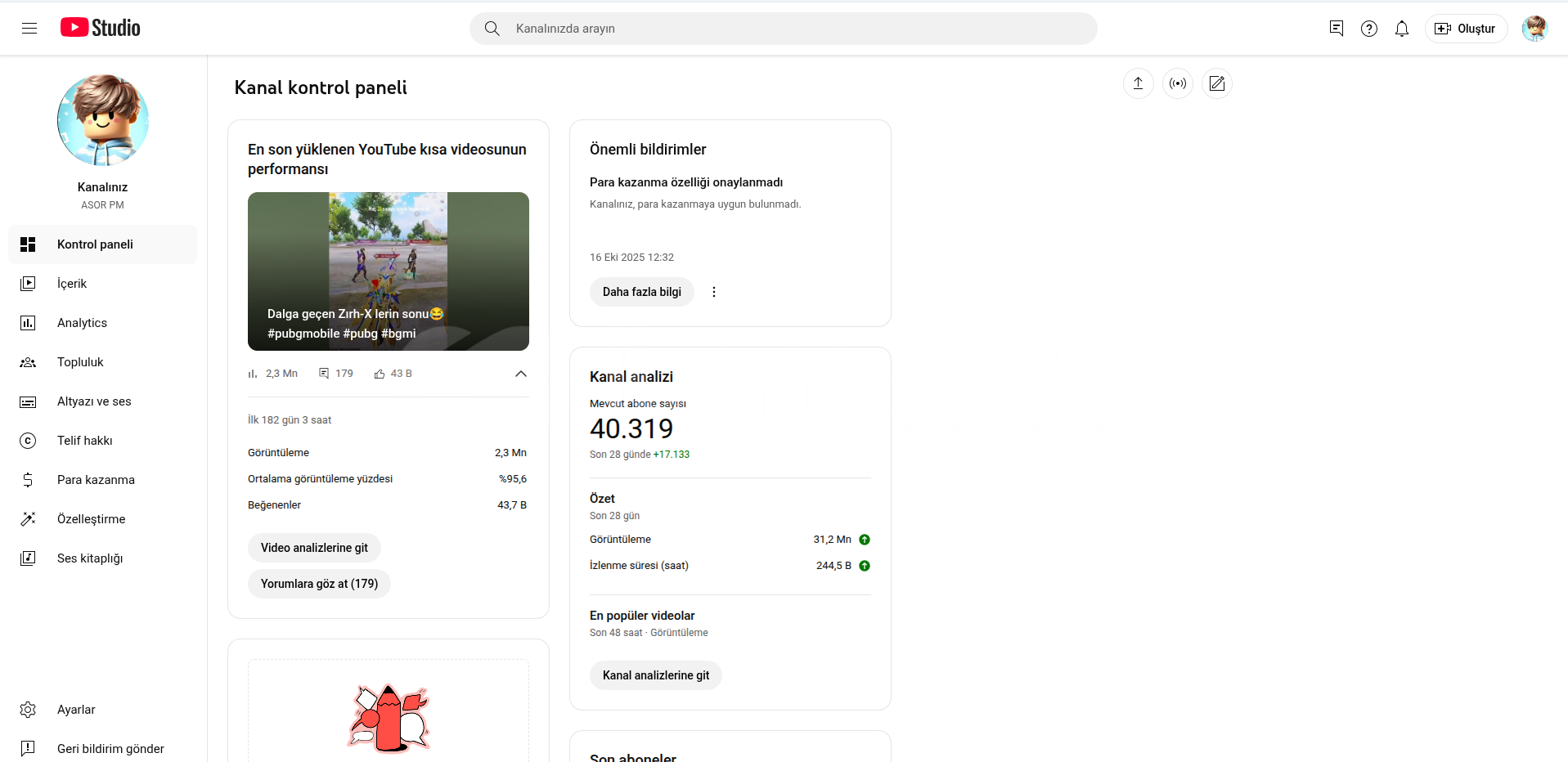Screen dimensions: 1568x762
Task: Open the feedback comment icon in header
Action: 1336,29
